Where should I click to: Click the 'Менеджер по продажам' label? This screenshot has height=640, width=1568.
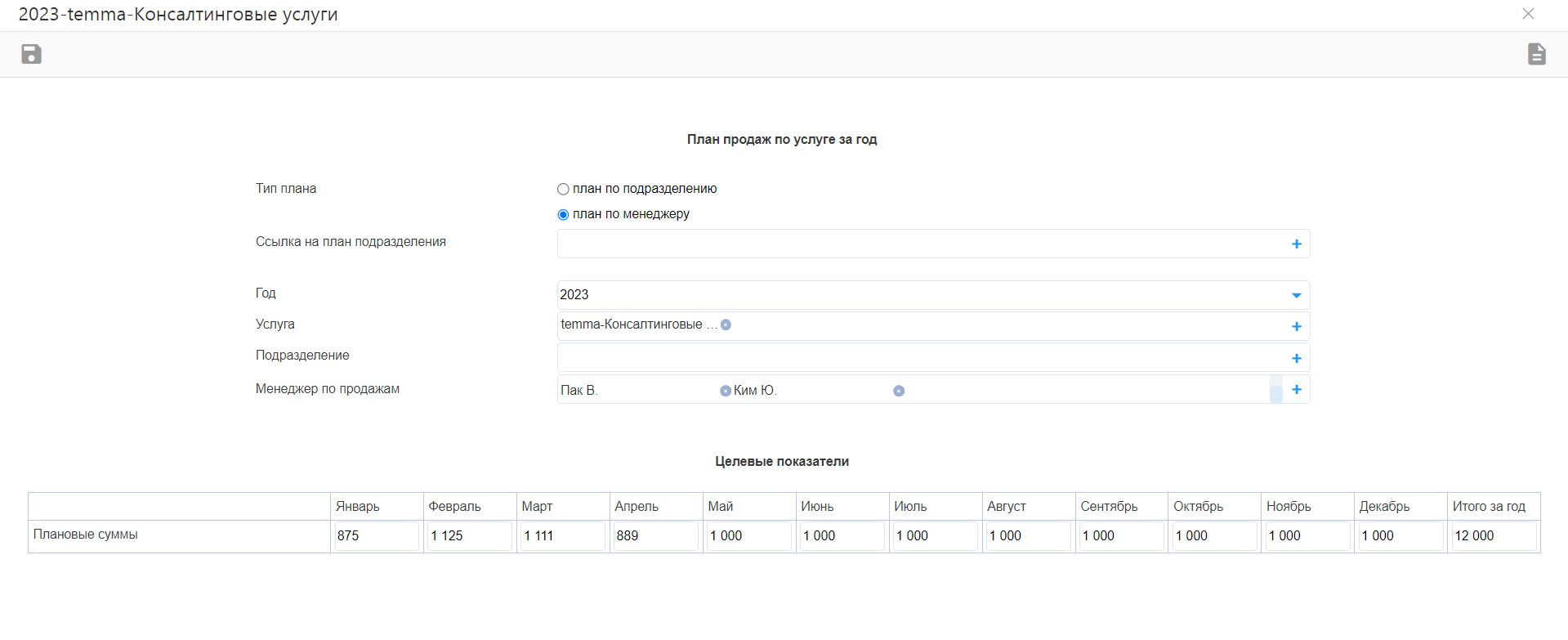328,389
